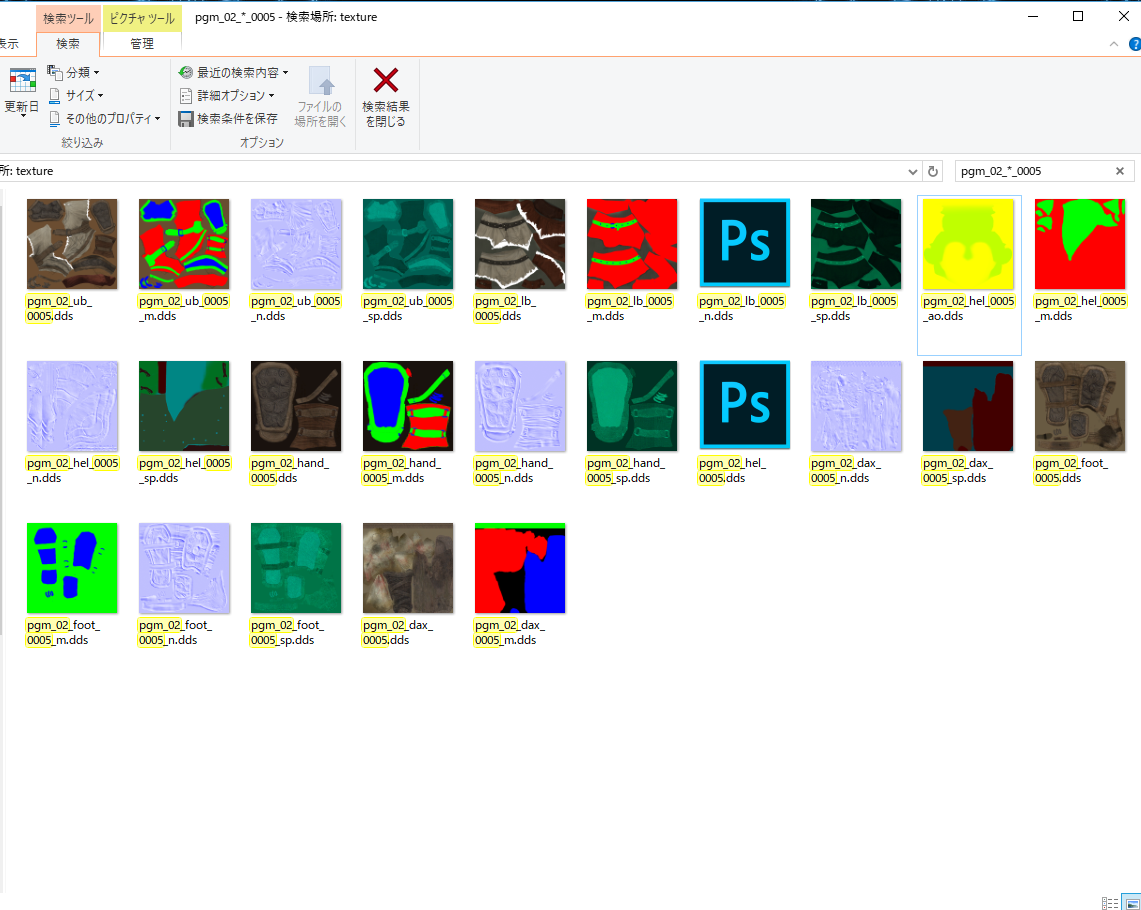Click the 更新日 calendar icon
Viewport: 1141px width, 910px height.
[x=22, y=81]
